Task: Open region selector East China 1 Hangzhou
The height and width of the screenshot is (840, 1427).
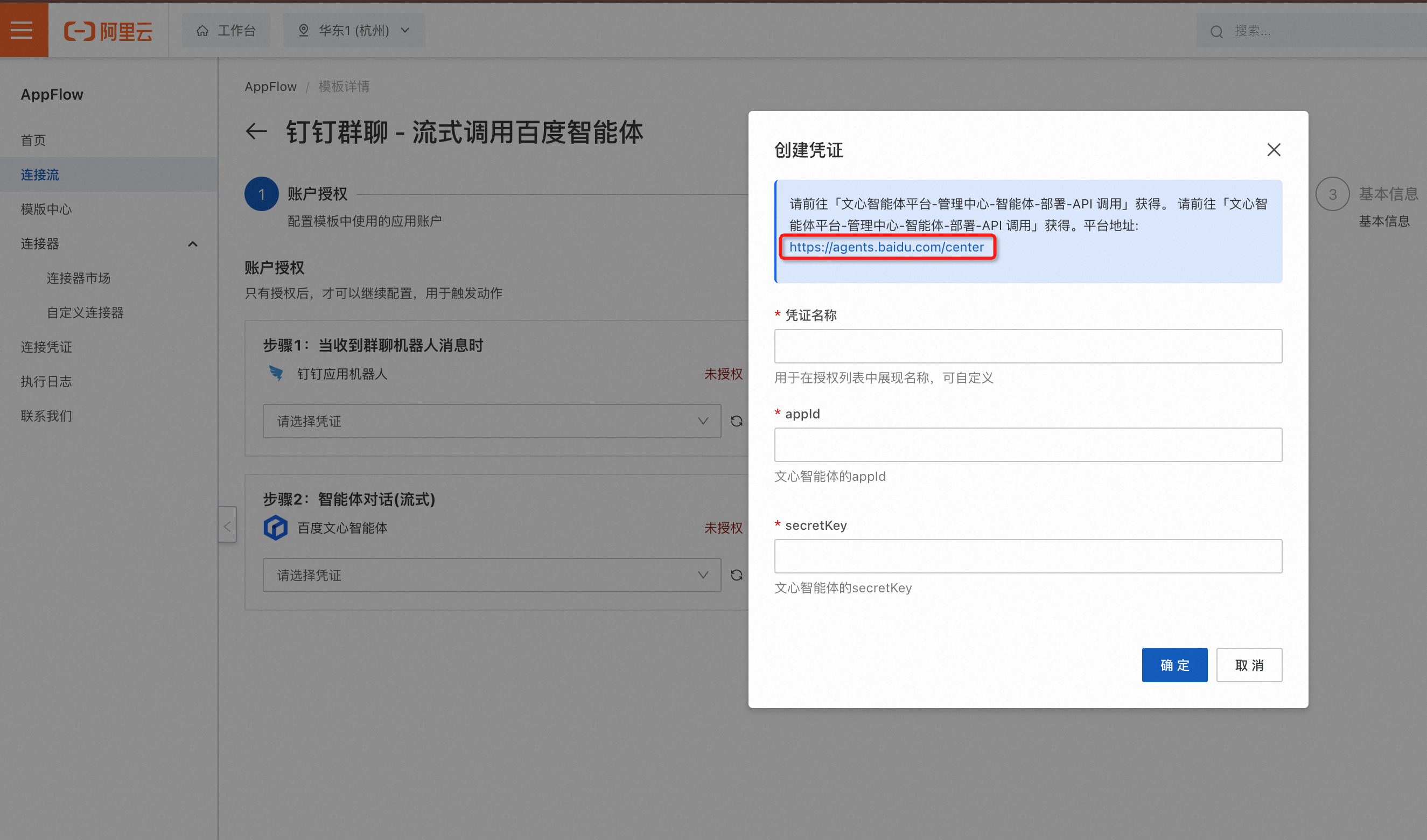Action: point(354,31)
